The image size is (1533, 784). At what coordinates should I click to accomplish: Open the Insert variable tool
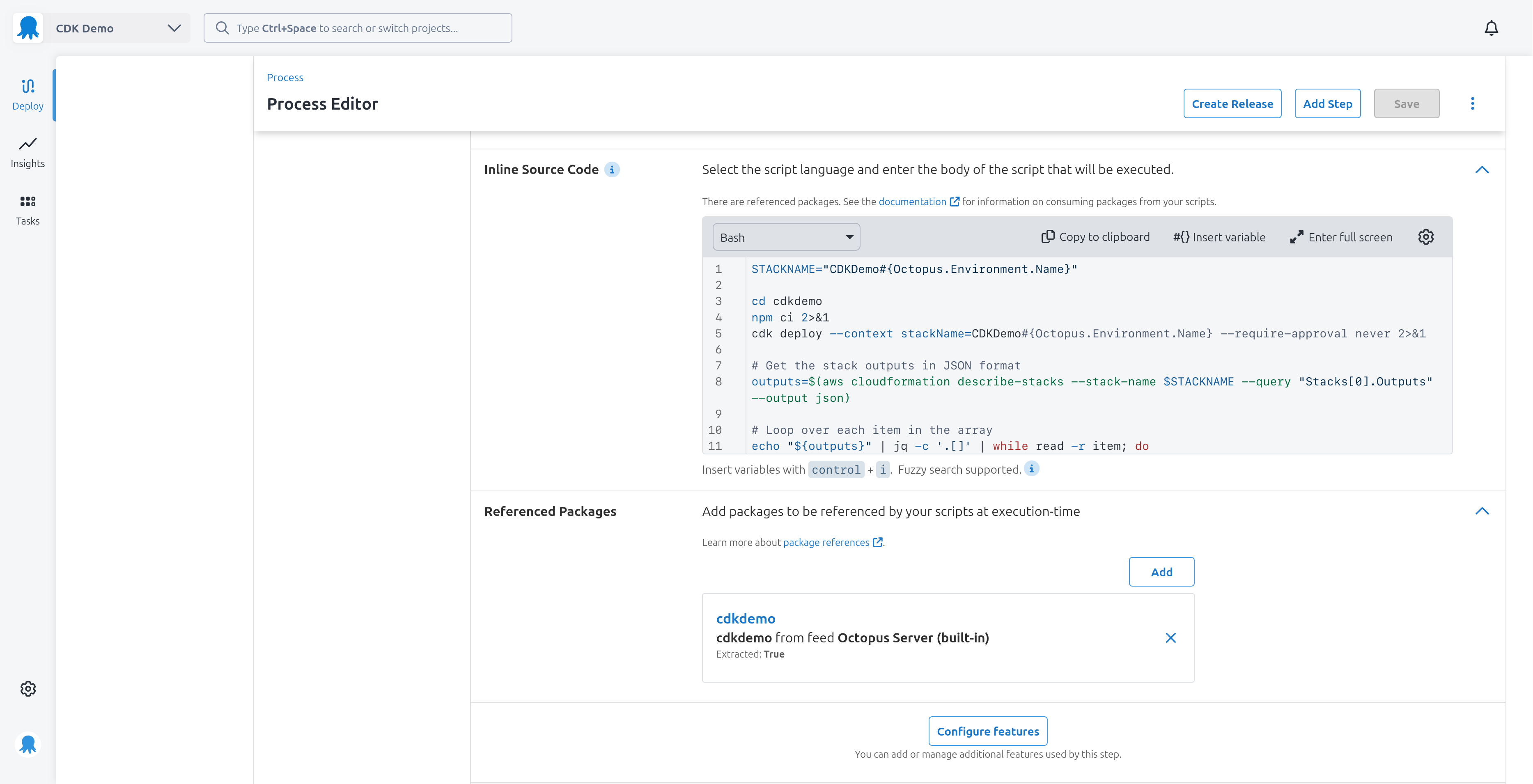pos(1219,236)
